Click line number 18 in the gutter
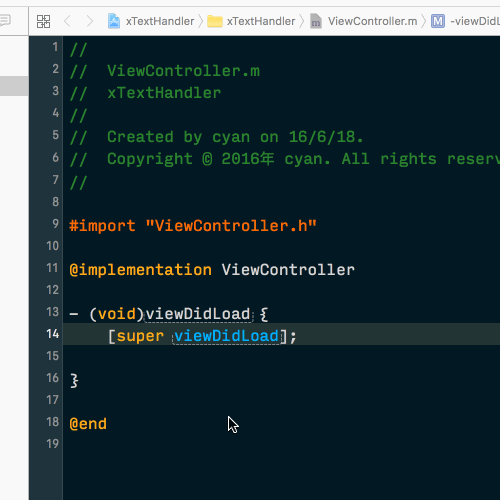 pos(53,422)
